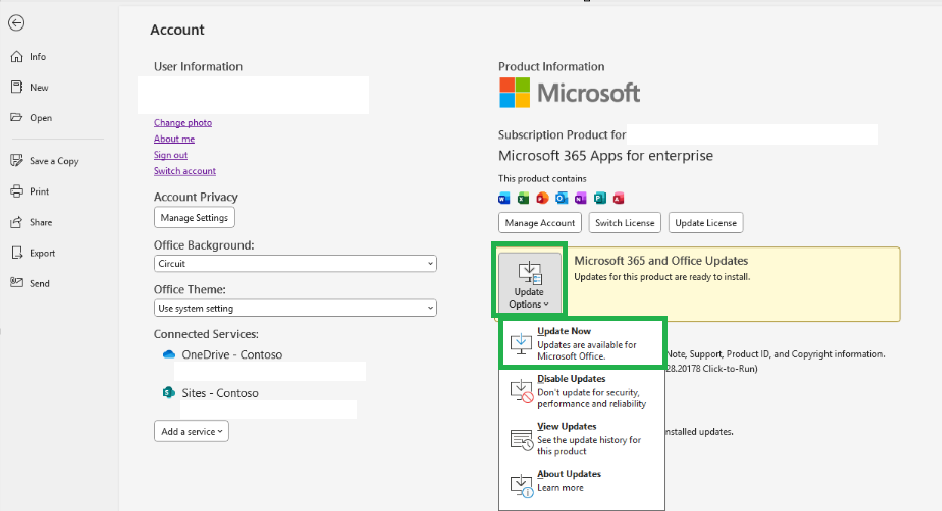Click the Word app icon
Screen dimensions: 942x511
pos(504,198)
